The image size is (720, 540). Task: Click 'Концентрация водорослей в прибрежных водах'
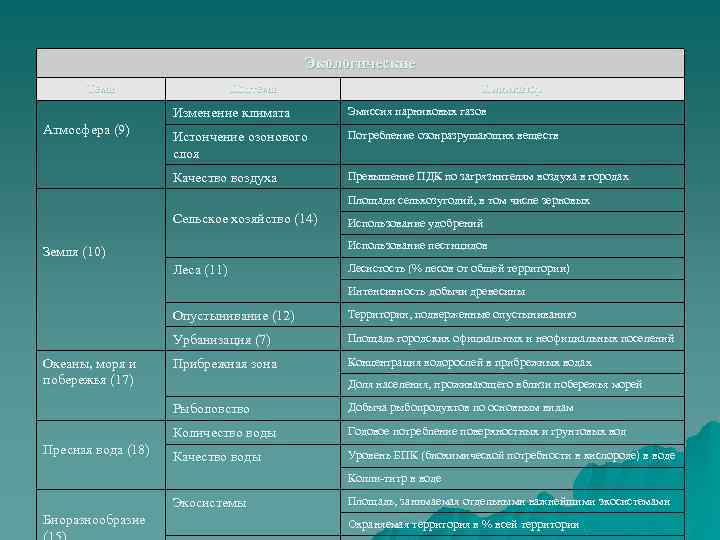pyautogui.click(x=469, y=362)
